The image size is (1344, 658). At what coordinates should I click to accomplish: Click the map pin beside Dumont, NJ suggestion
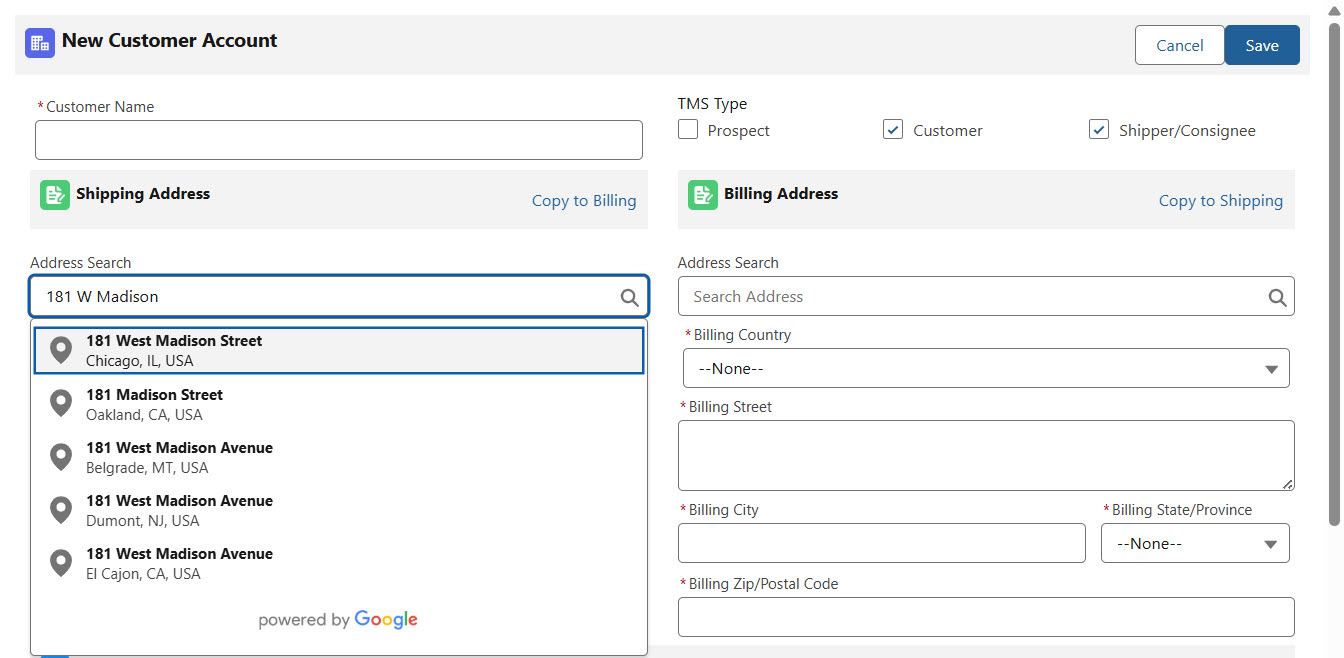[x=61, y=510]
